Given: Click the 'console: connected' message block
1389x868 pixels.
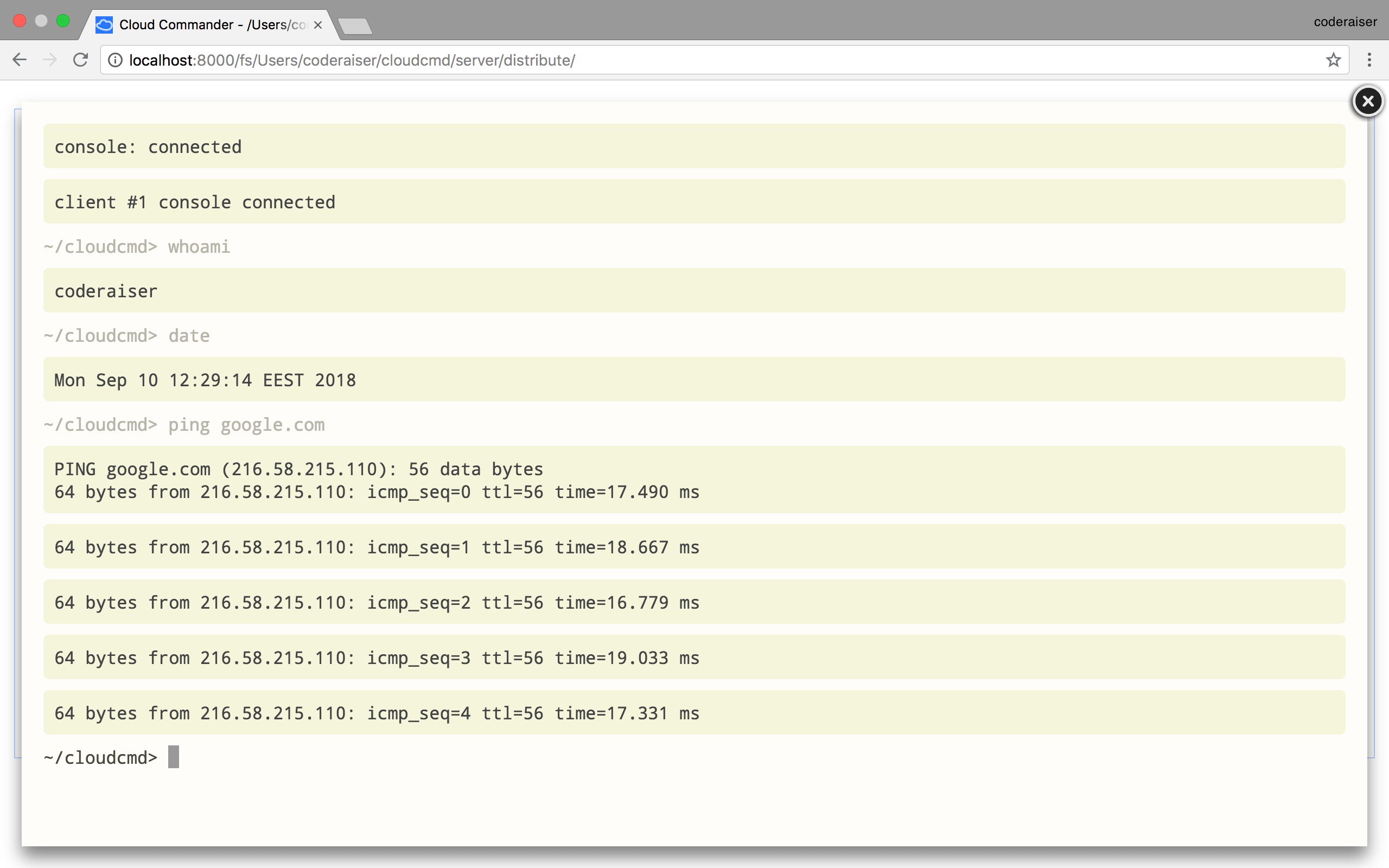Looking at the screenshot, I should [148, 147].
